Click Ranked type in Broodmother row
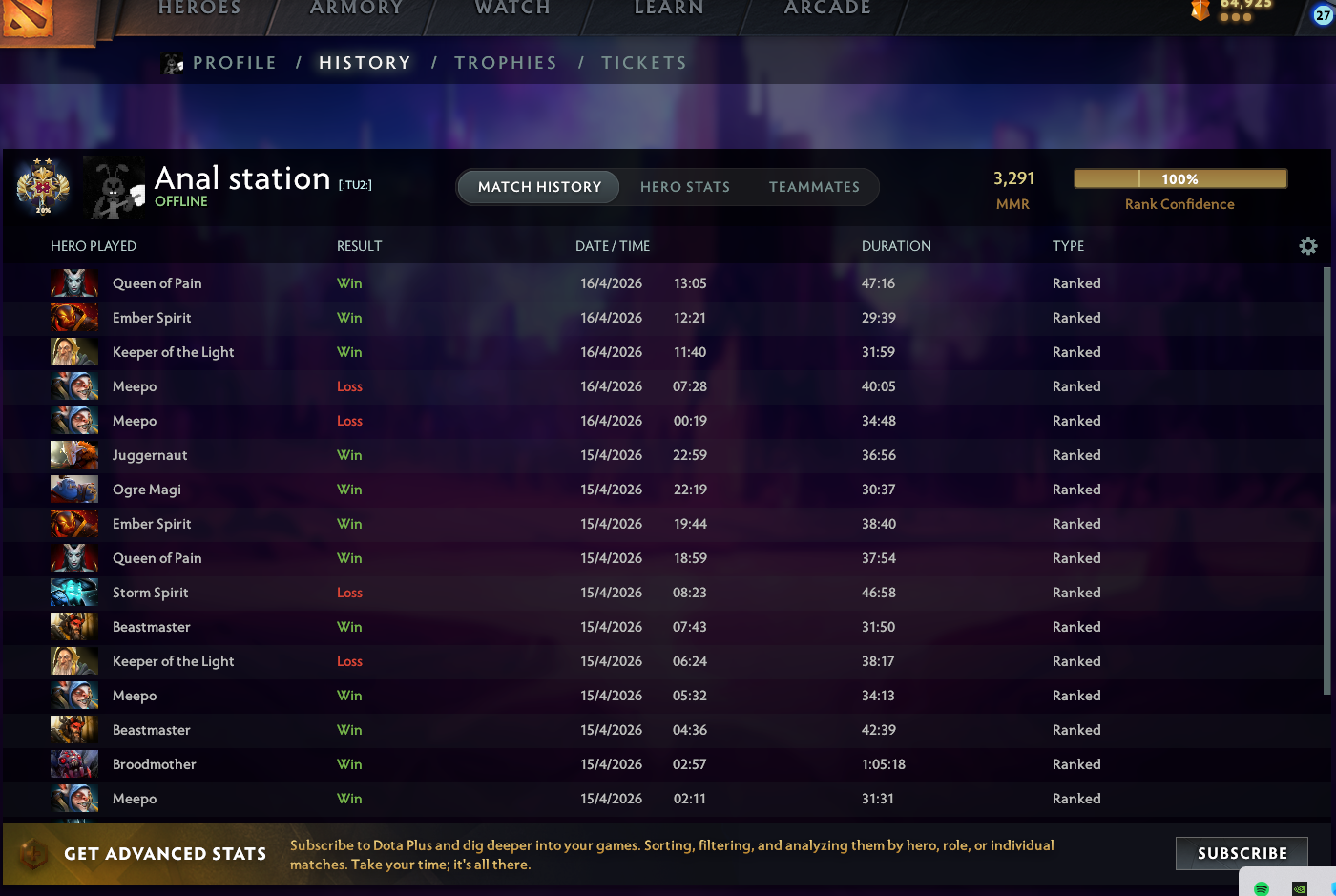The image size is (1336, 896). (1076, 764)
